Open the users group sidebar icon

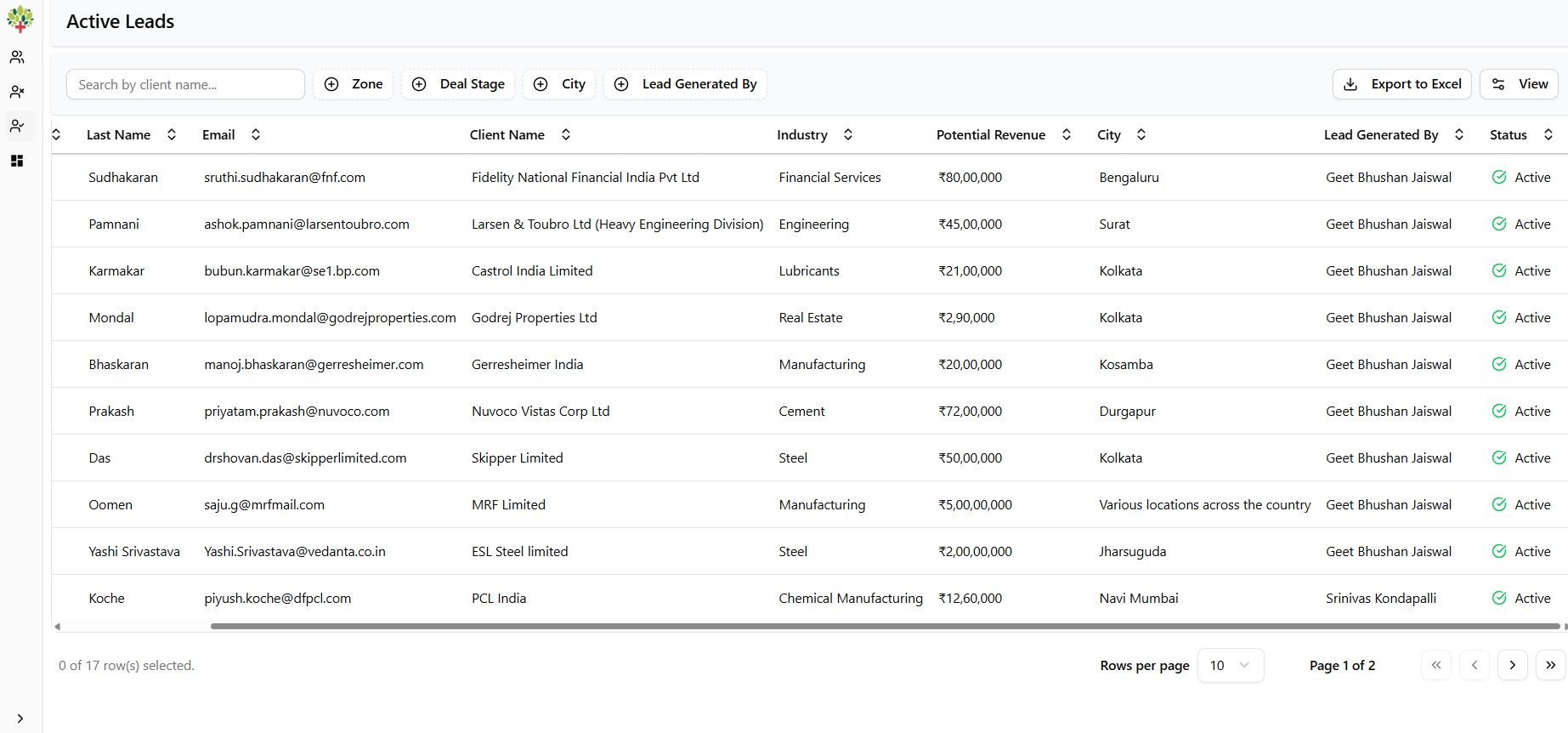click(x=17, y=57)
